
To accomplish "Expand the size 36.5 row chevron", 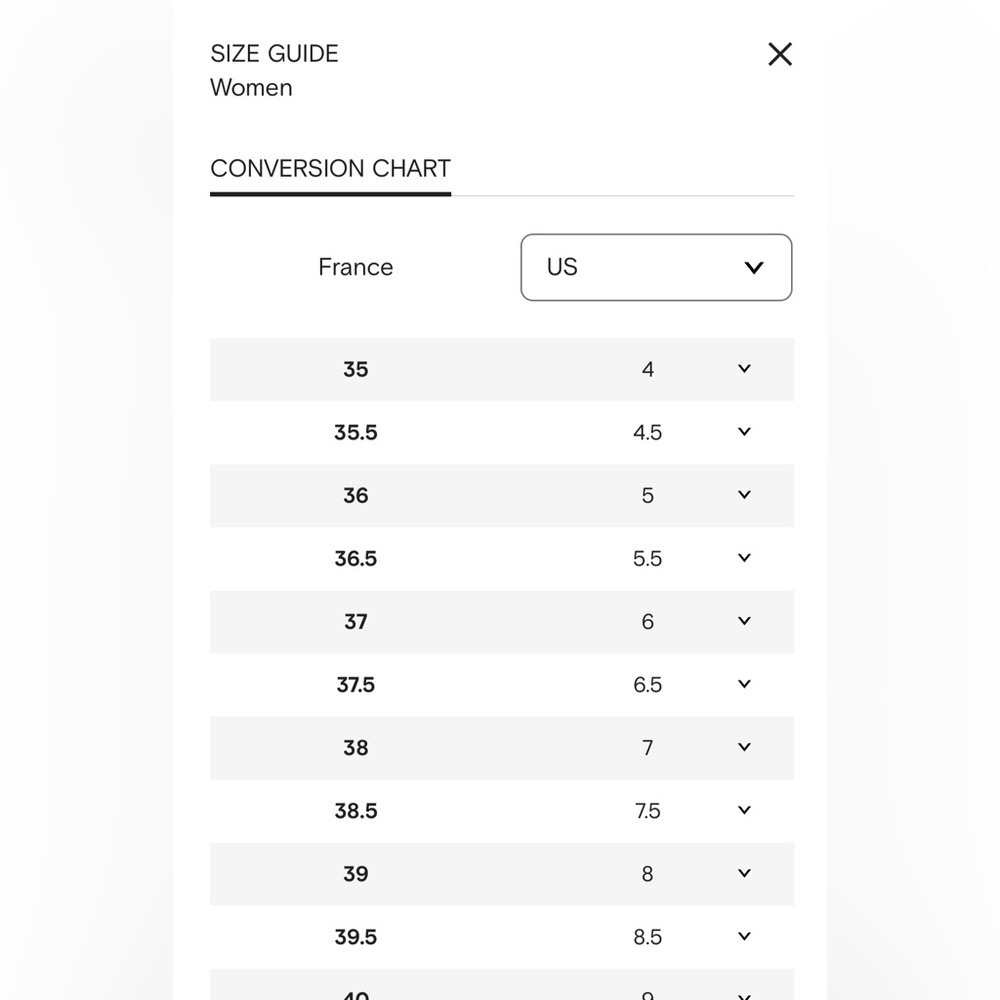I will pyautogui.click(x=744, y=558).
